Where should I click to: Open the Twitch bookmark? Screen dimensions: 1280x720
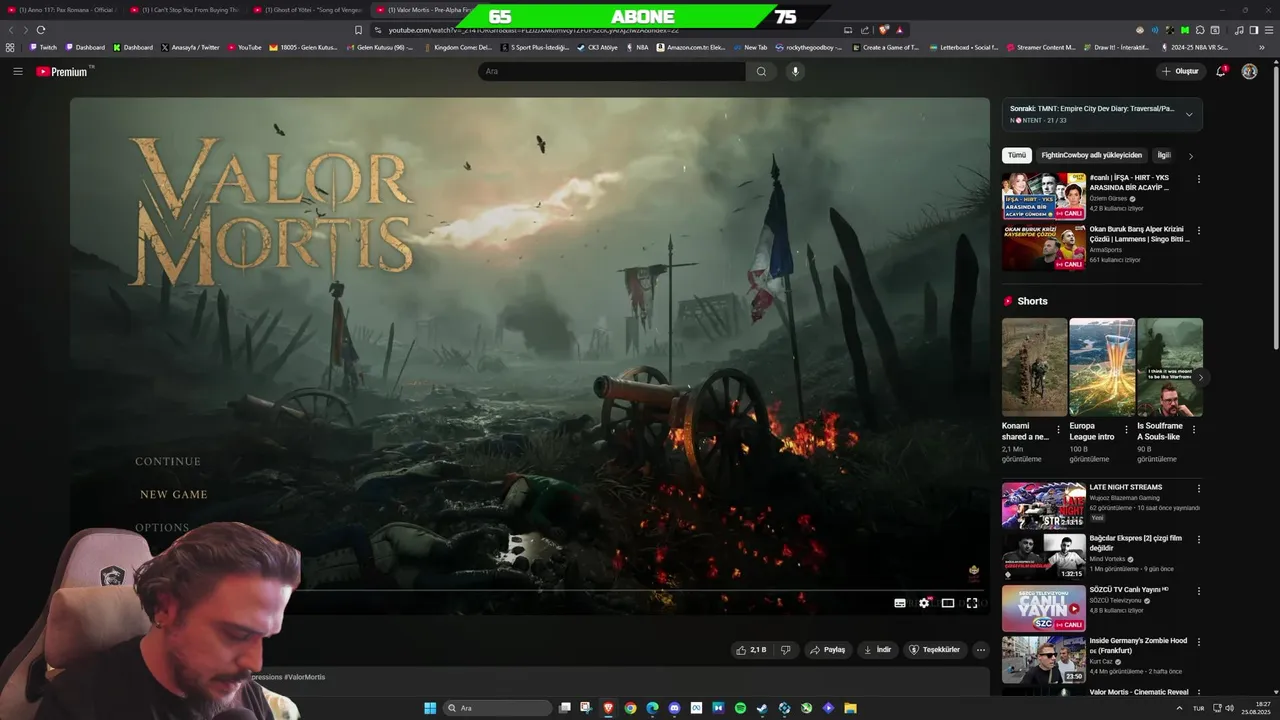tap(43, 47)
